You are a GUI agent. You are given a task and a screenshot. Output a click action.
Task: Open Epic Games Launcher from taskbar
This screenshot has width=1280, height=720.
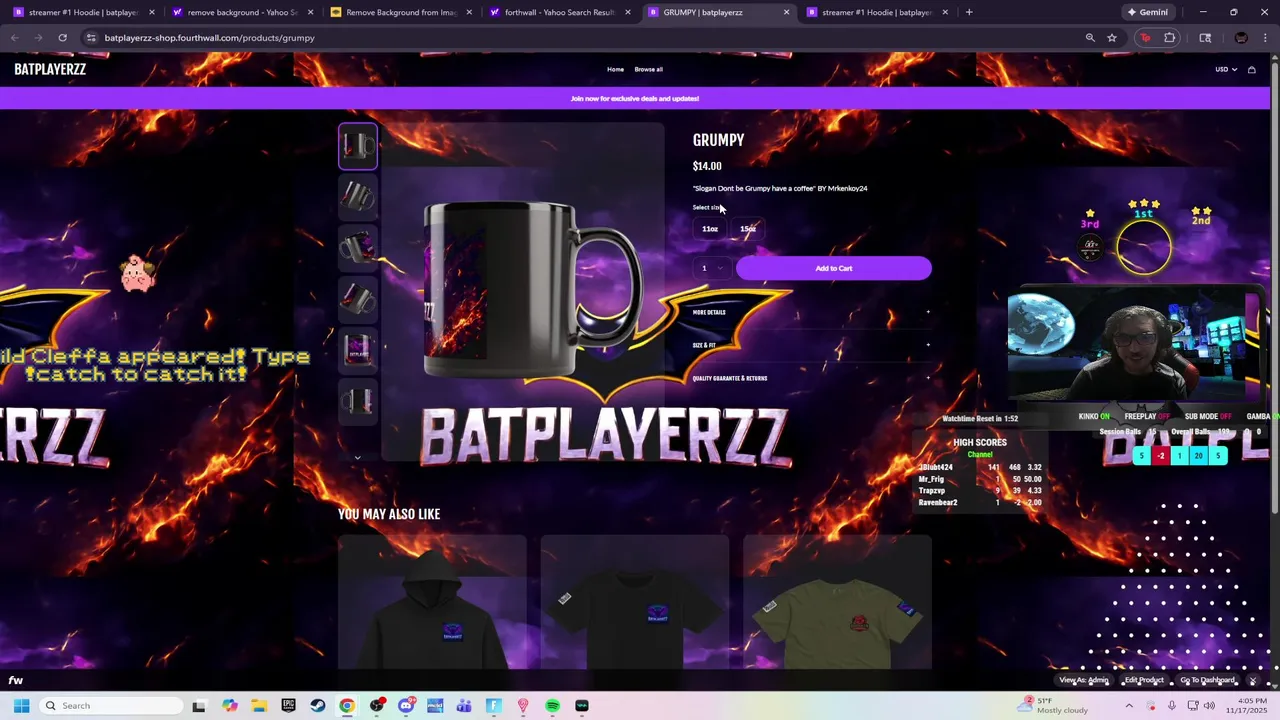coord(289,706)
